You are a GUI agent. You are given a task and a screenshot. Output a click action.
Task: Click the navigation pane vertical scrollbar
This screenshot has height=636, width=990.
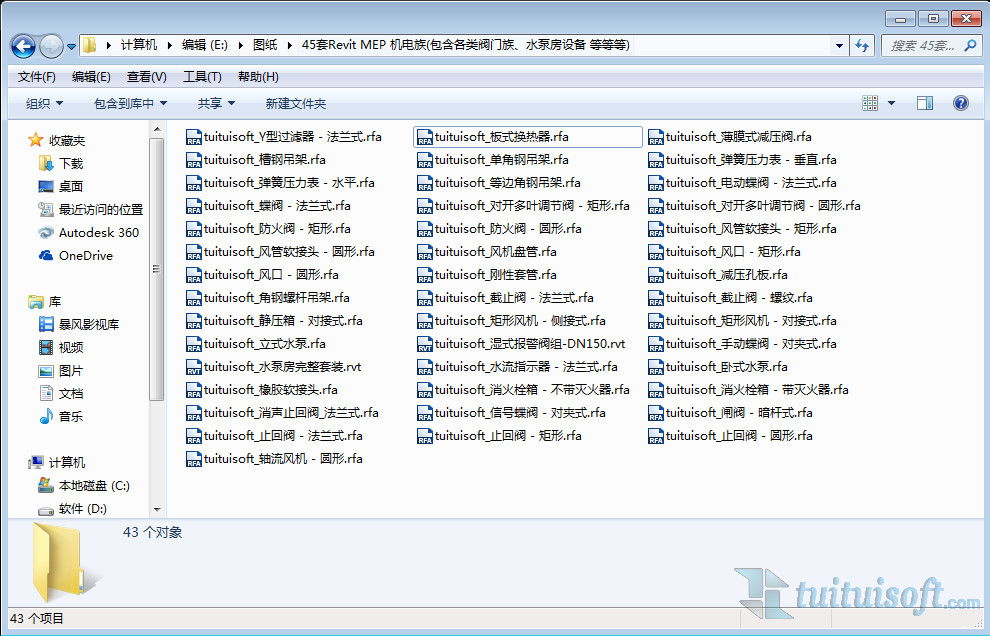pos(156,268)
